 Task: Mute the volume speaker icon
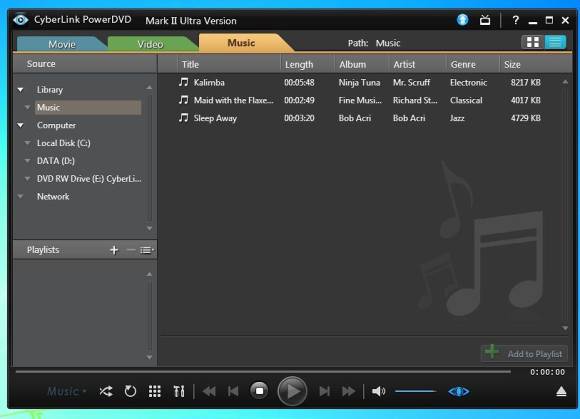click(378, 391)
